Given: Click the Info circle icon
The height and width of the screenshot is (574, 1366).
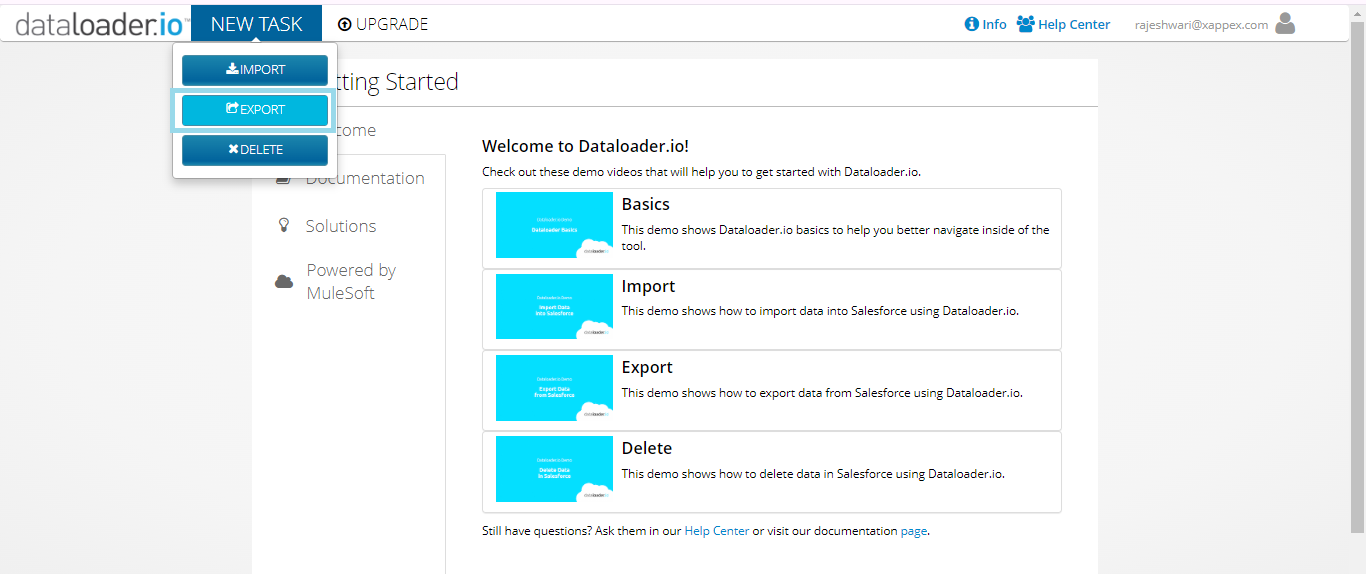Looking at the screenshot, I should [x=971, y=24].
